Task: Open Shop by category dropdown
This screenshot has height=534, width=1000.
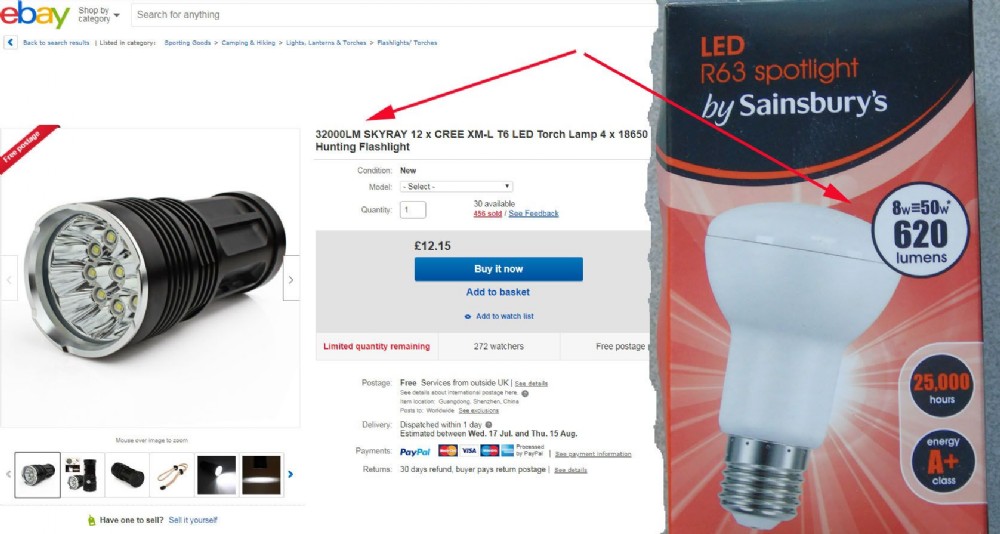Action: pyautogui.click(x=98, y=15)
